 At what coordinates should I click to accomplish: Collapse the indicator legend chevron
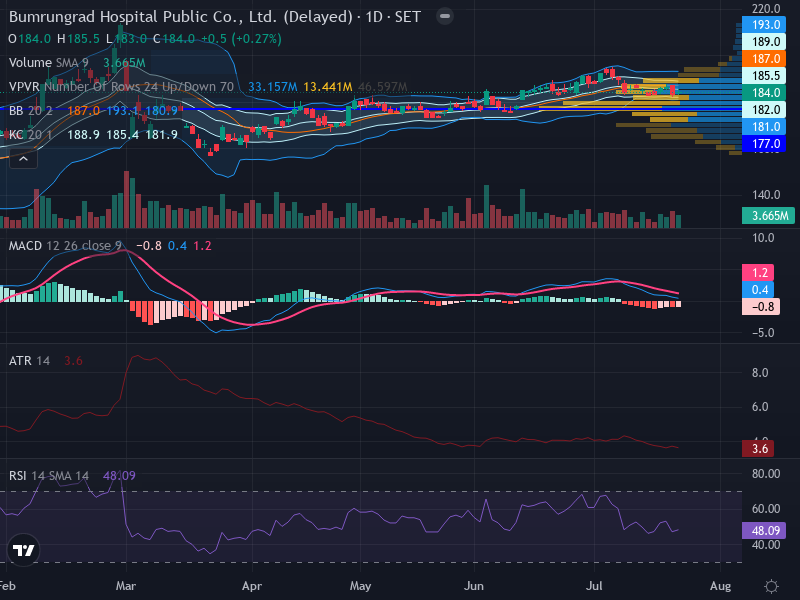click(23, 159)
